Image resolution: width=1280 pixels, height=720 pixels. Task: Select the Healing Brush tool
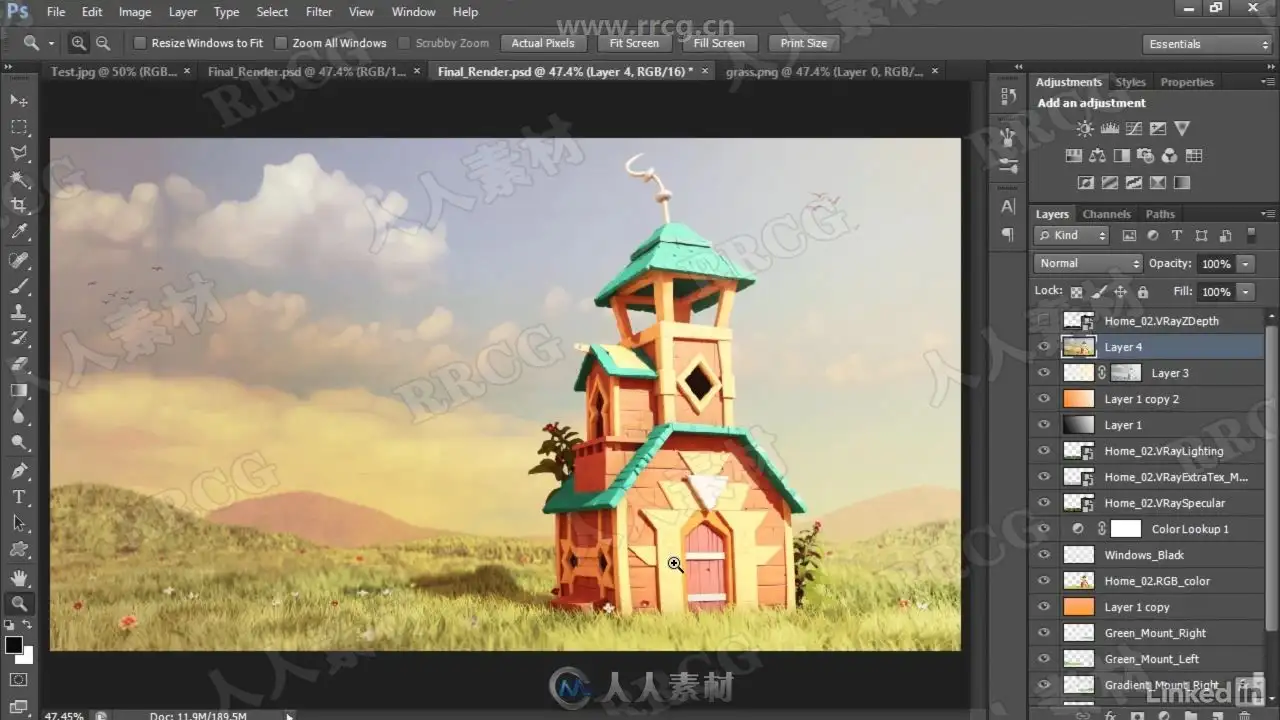tap(19, 260)
